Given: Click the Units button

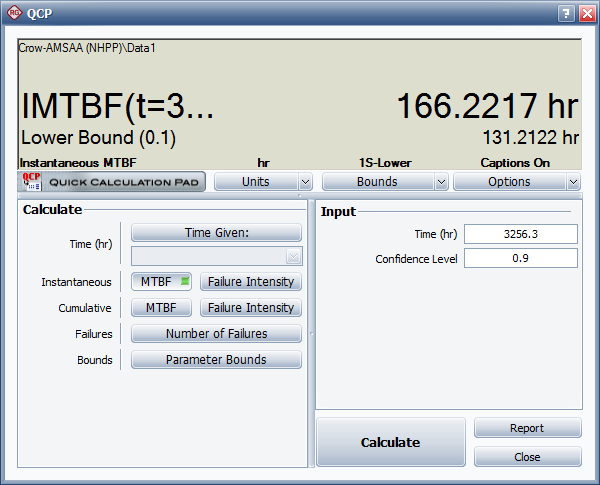Looking at the screenshot, I should pyautogui.click(x=256, y=182).
